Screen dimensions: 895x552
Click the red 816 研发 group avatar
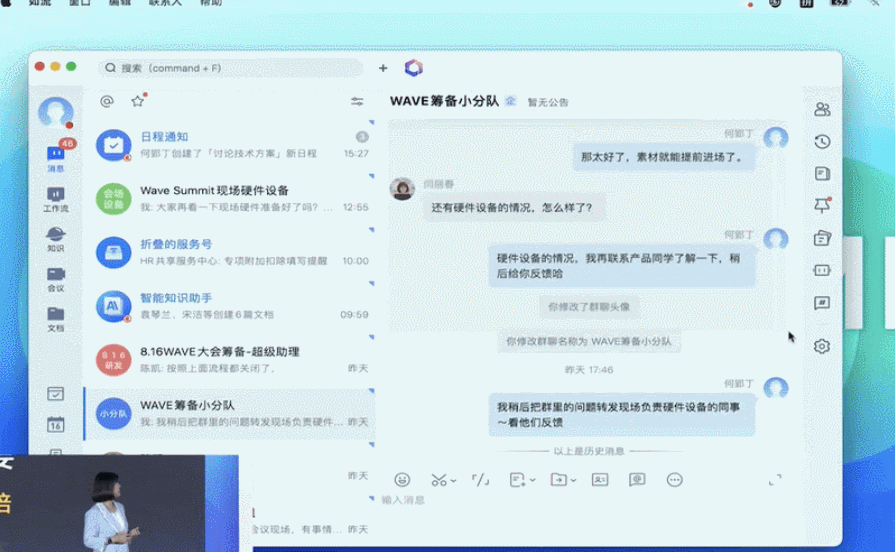pyautogui.click(x=113, y=360)
